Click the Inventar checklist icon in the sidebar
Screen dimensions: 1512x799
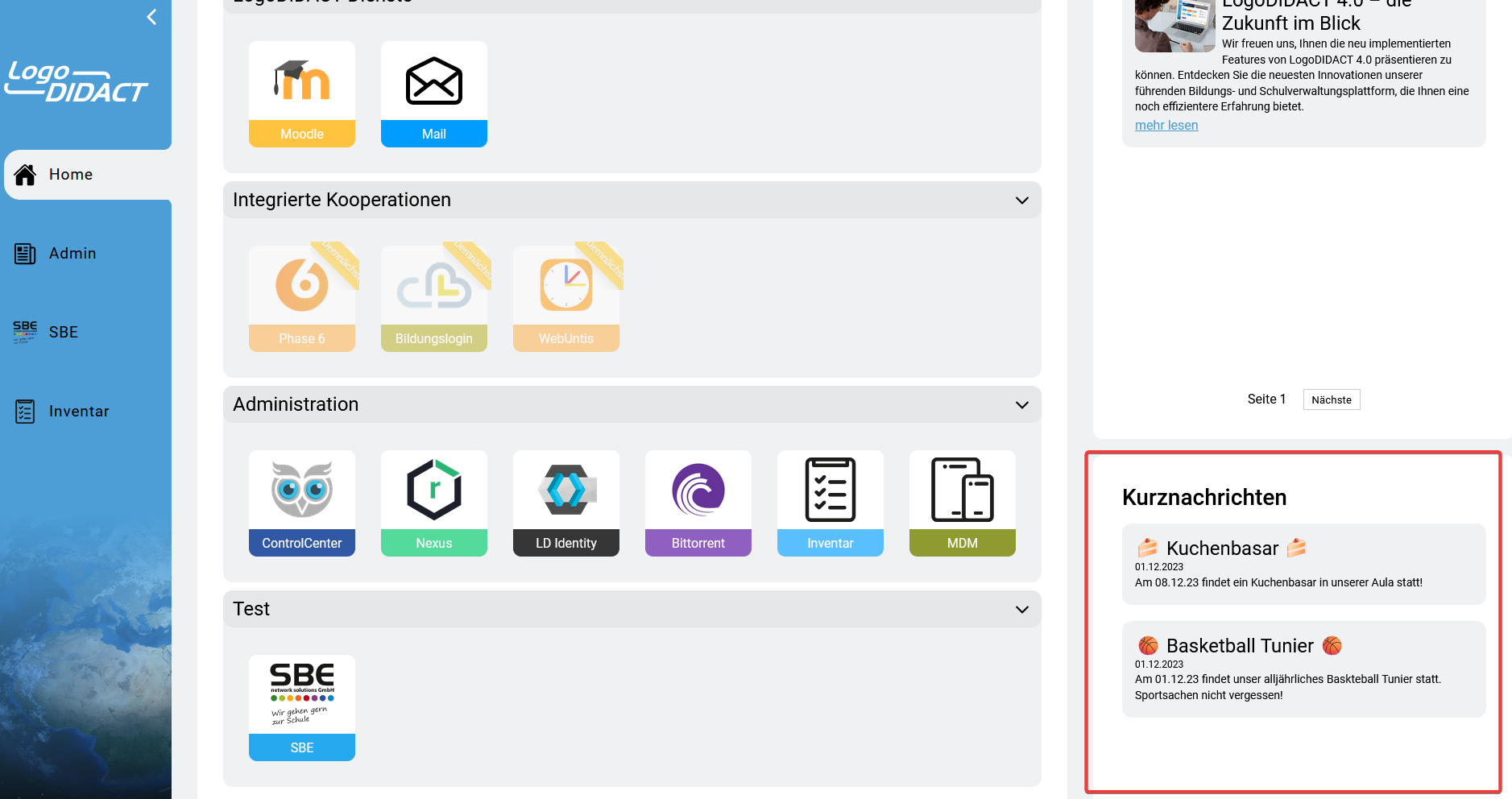pyautogui.click(x=25, y=412)
